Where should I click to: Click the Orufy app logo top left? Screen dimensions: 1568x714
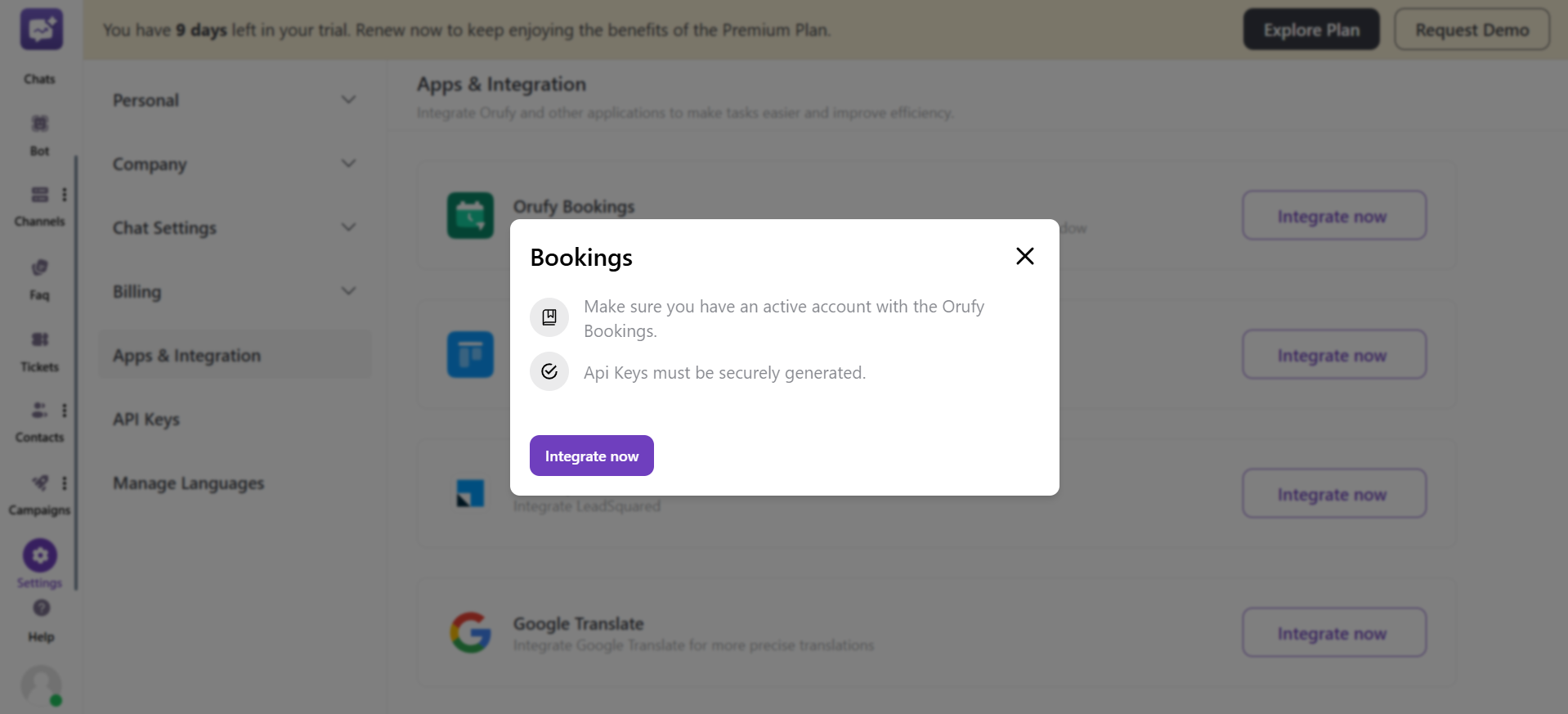[39, 29]
